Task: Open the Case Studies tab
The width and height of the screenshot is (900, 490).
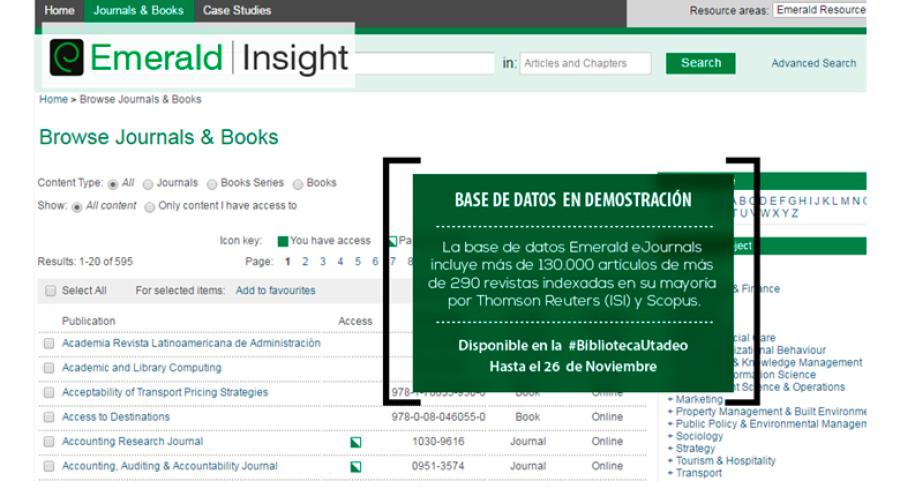Action: coord(237,11)
